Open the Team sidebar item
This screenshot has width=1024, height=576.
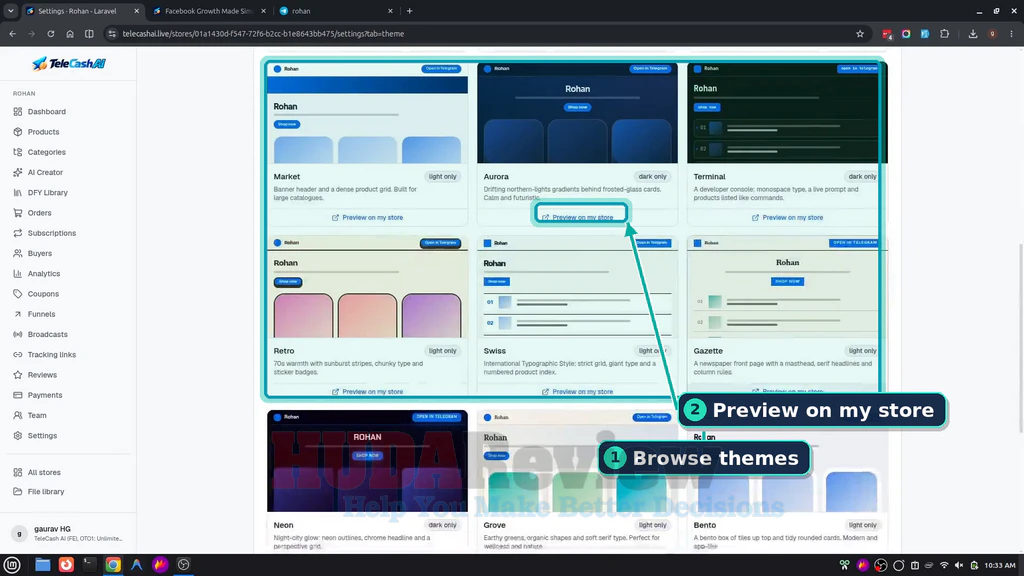point(37,415)
